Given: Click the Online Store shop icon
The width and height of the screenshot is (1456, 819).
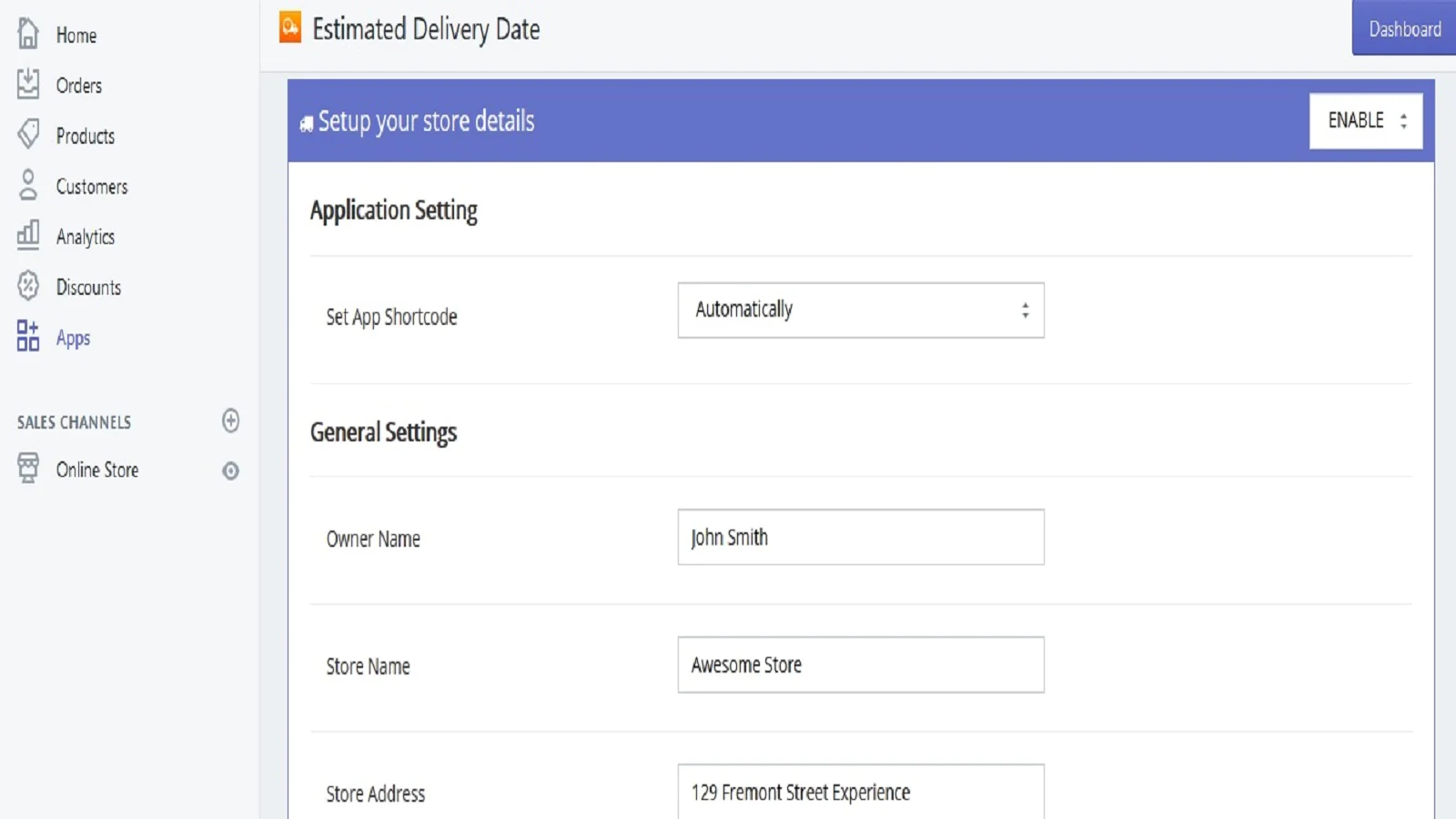Looking at the screenshot, I should pyautogui.click(x=28, y=469).
